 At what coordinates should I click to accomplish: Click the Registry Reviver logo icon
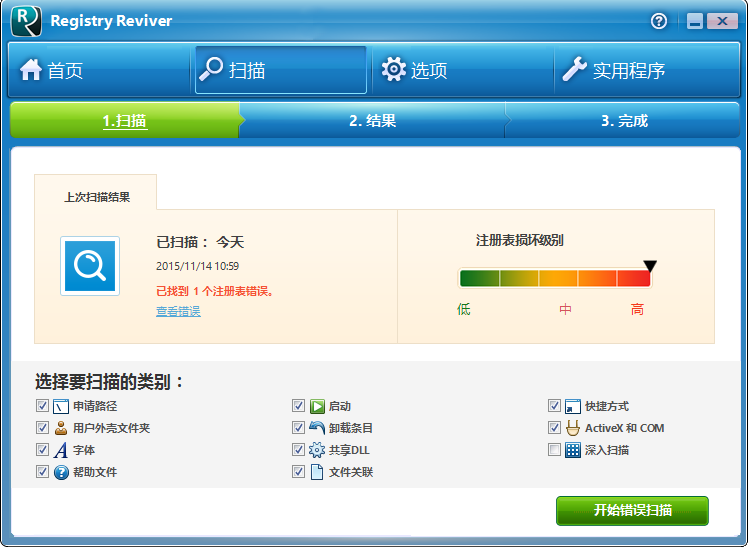click(x=26, y=21)
